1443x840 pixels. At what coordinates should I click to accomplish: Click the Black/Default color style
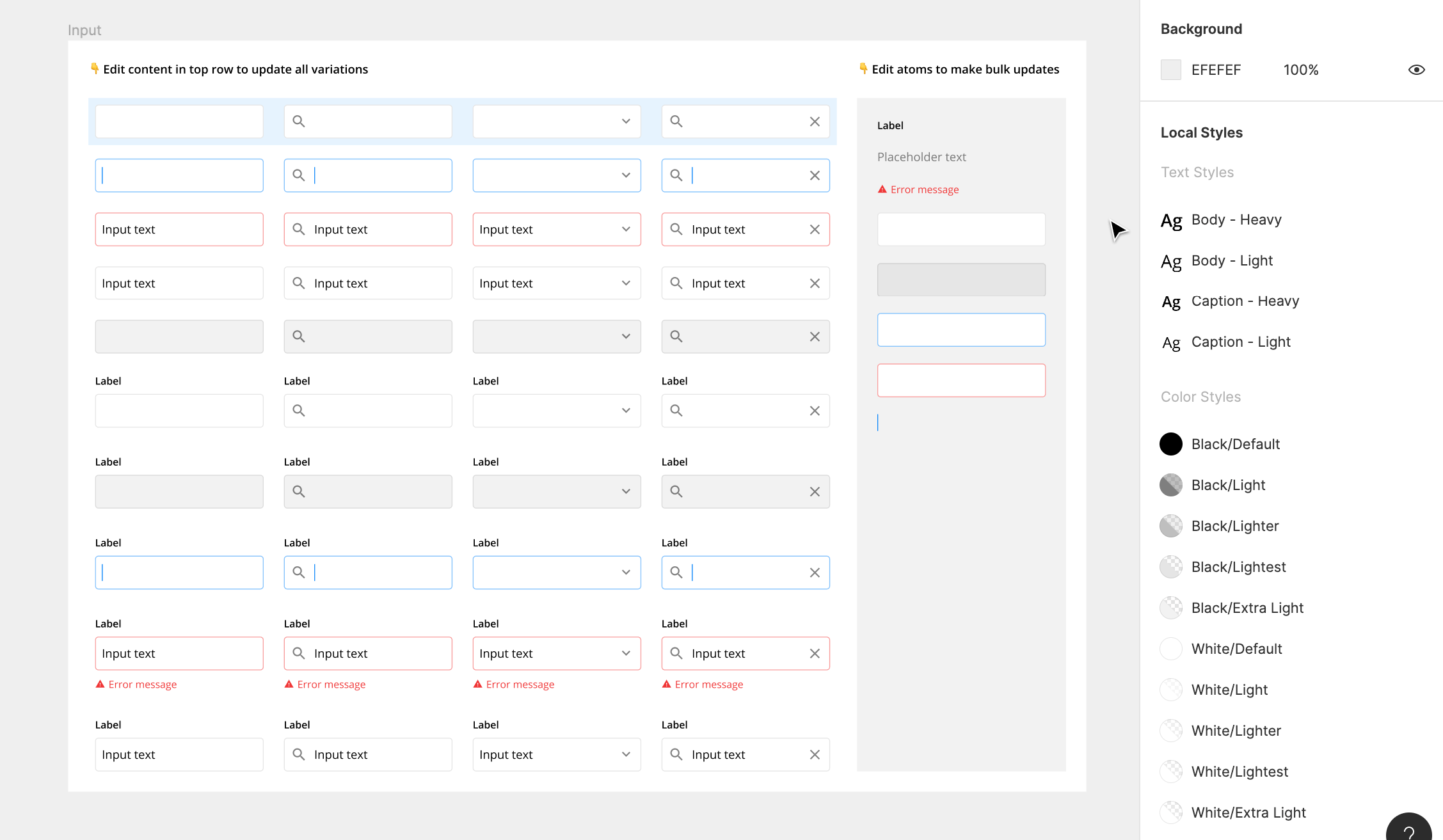click(x=1237, y=444)
